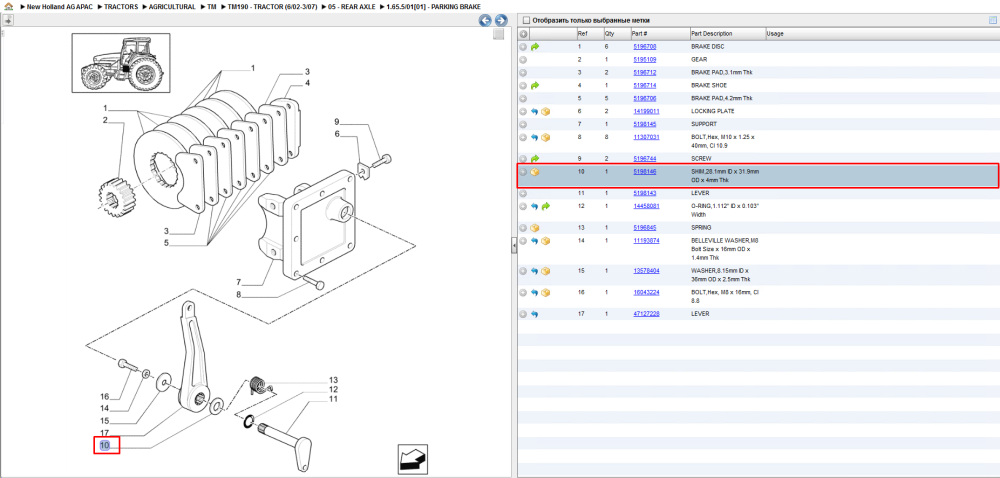Click the small square icon at diagram's top-right
The height and width of the screenshot is (478, 1000).
coord(499,34)
